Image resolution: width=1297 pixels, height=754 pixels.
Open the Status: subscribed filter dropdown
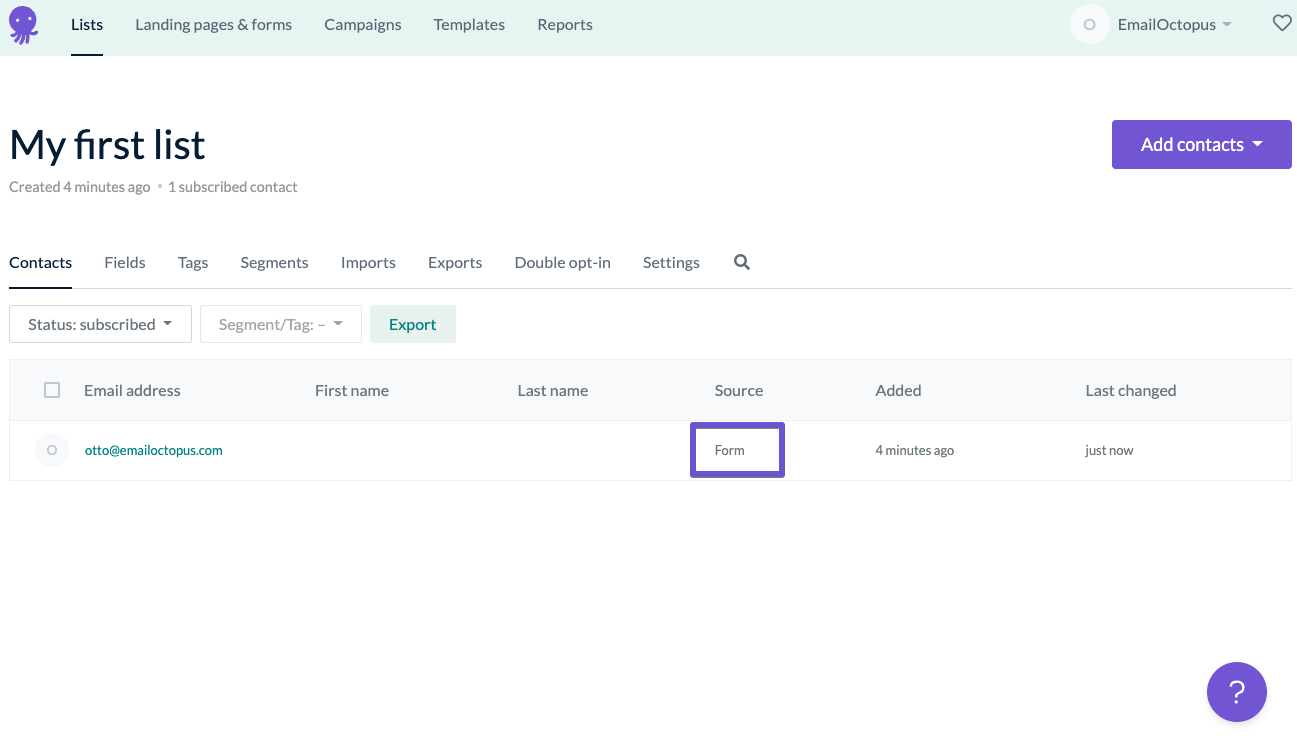(x=100, y=323)
